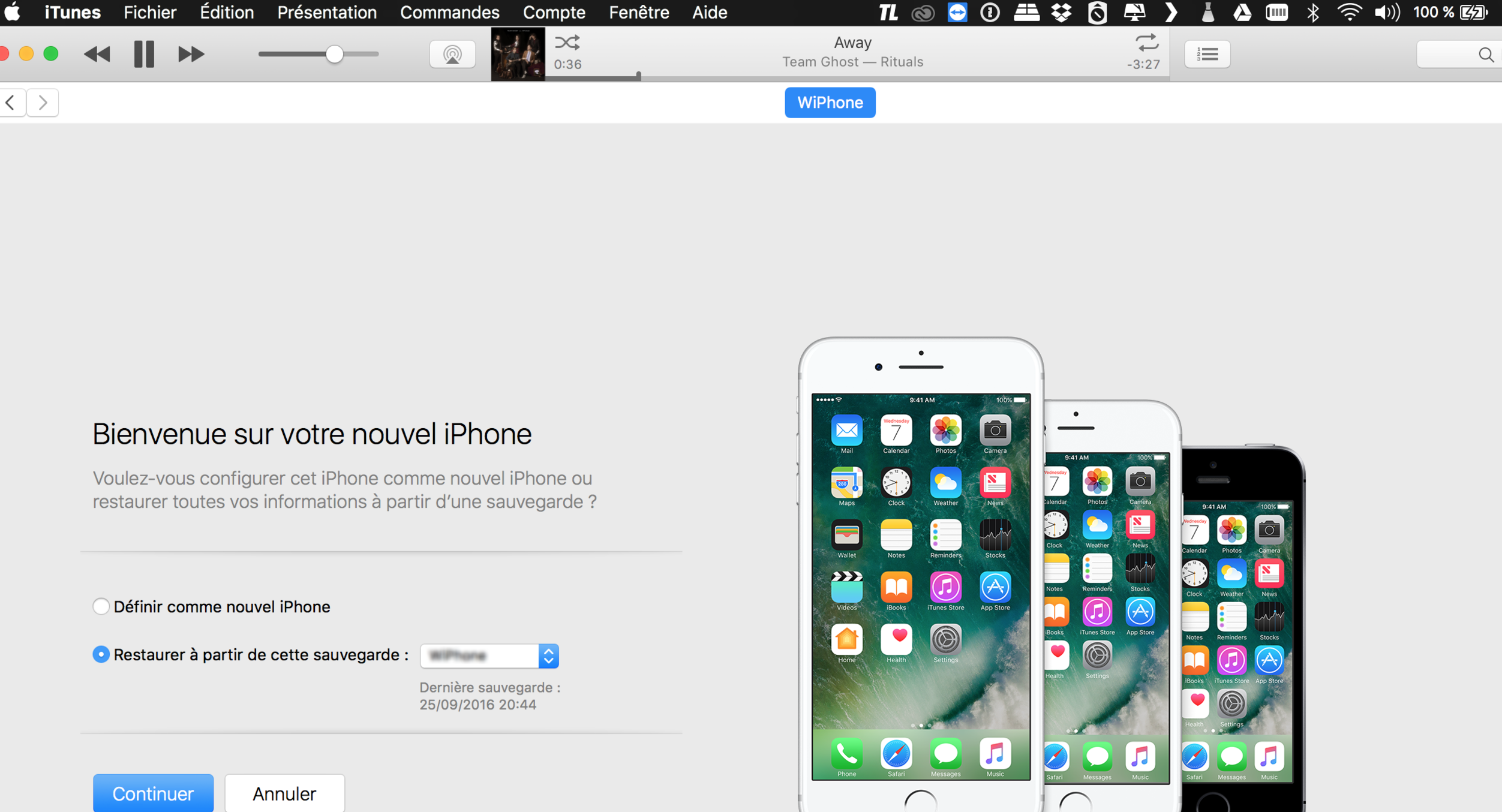Open the Fenêtre menu
This screenshot has width=1502, height=812.
coord(639,12)
